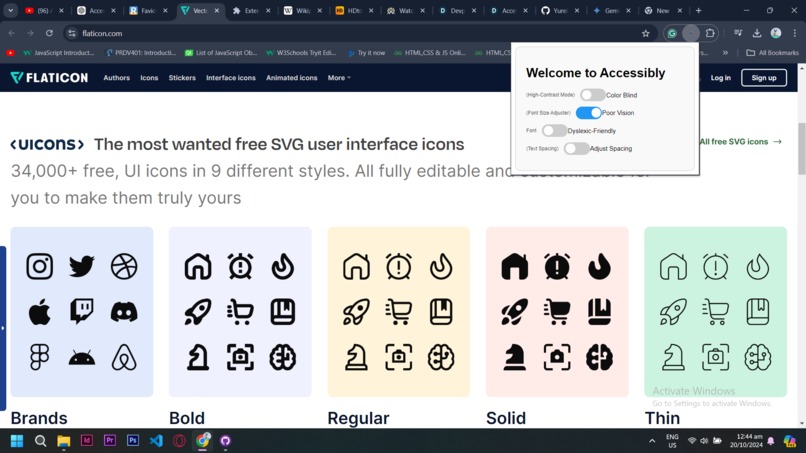Disable the Poor Vision toggle
The width and height of the screenshot is (806, 453).
click(589, 113)
